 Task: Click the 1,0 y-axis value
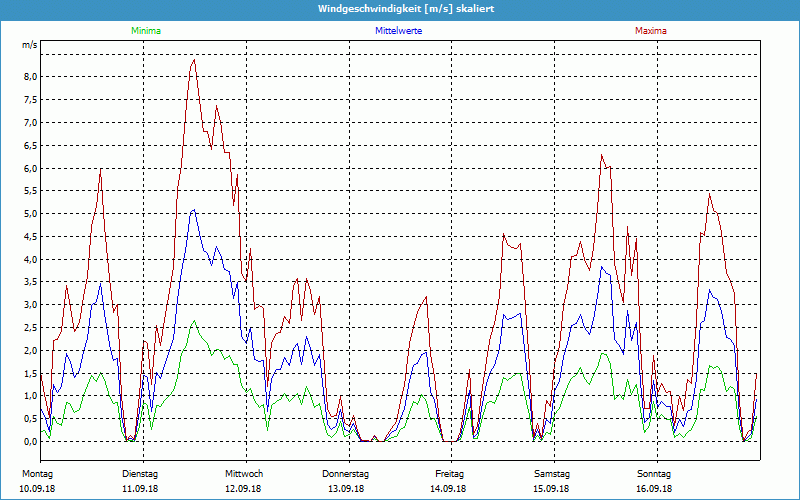[31, 396]
